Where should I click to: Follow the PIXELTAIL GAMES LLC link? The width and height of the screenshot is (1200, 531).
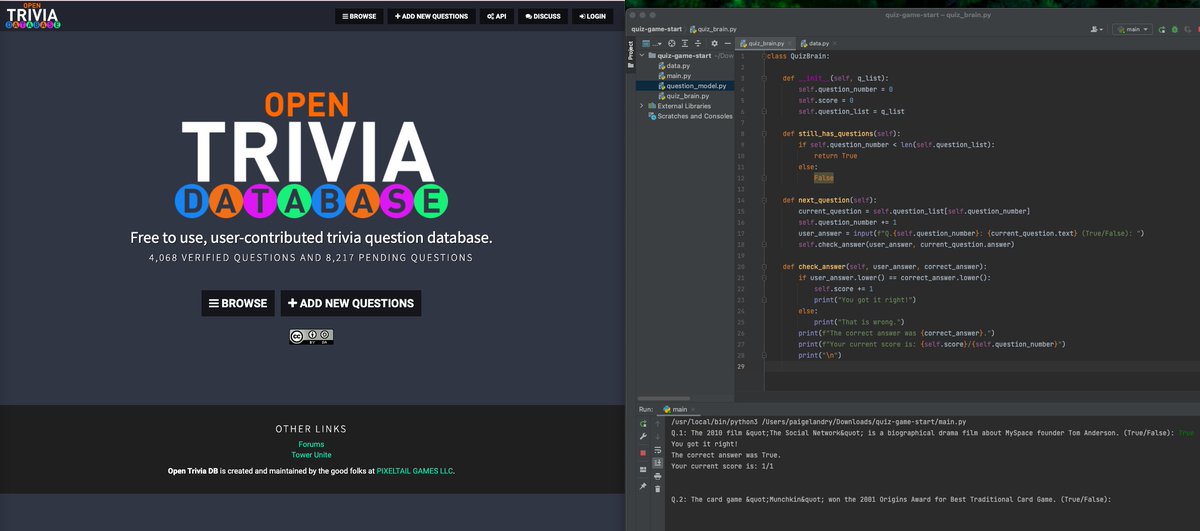[414, 470]
